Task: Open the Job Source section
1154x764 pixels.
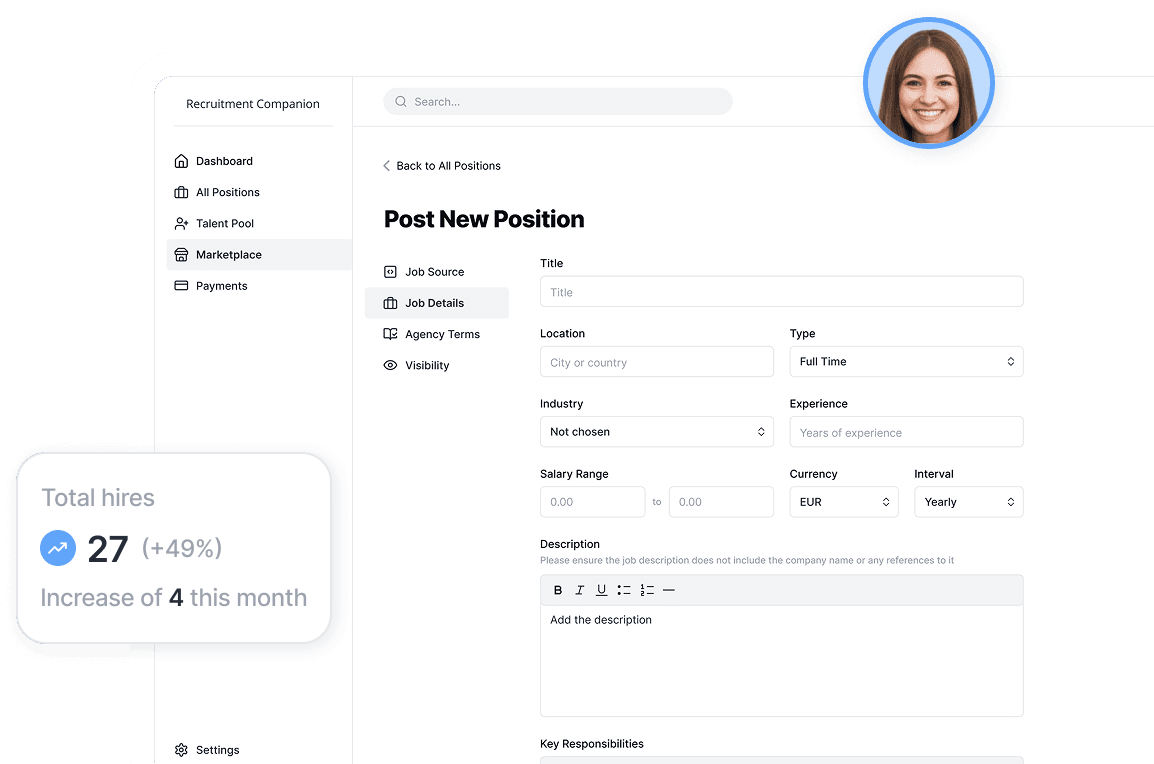Action: click(434, 272)
